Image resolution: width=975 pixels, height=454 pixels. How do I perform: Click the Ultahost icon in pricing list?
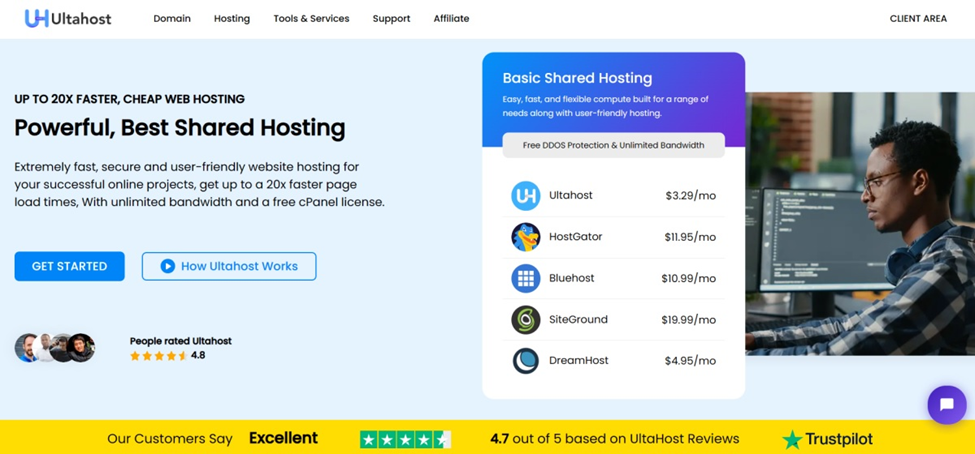pos(525,196)
